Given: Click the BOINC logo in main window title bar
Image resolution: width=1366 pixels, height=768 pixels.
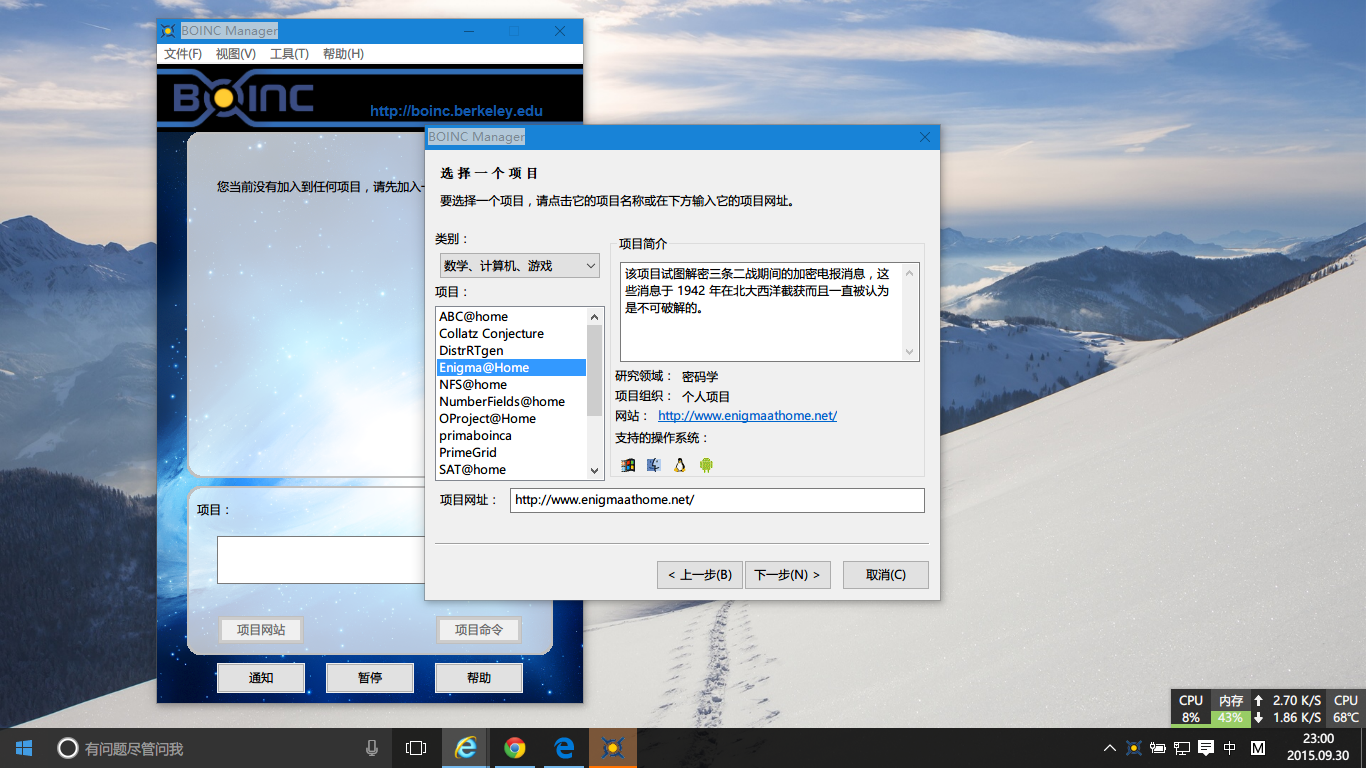Looking at the screenshot, I should (x=168, y=31).
